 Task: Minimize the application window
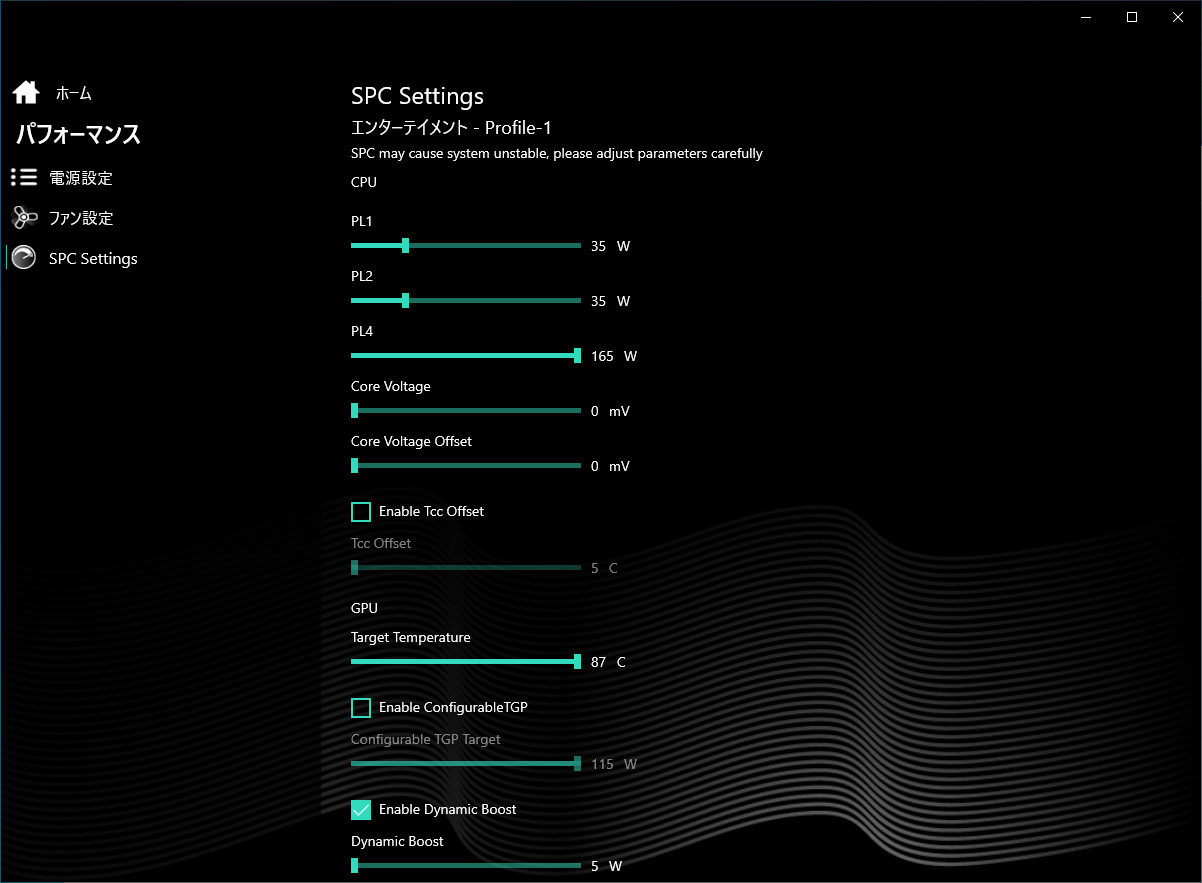[1087, 17]
